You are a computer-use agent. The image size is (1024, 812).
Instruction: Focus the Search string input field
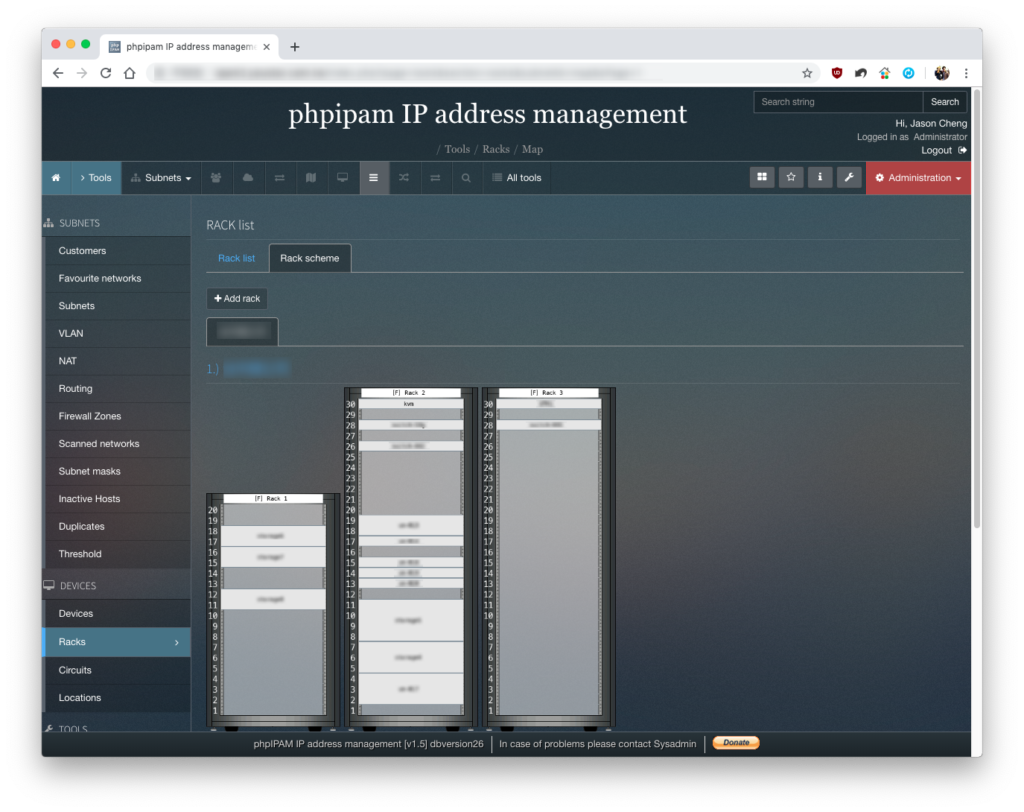[x=839, y=102]
